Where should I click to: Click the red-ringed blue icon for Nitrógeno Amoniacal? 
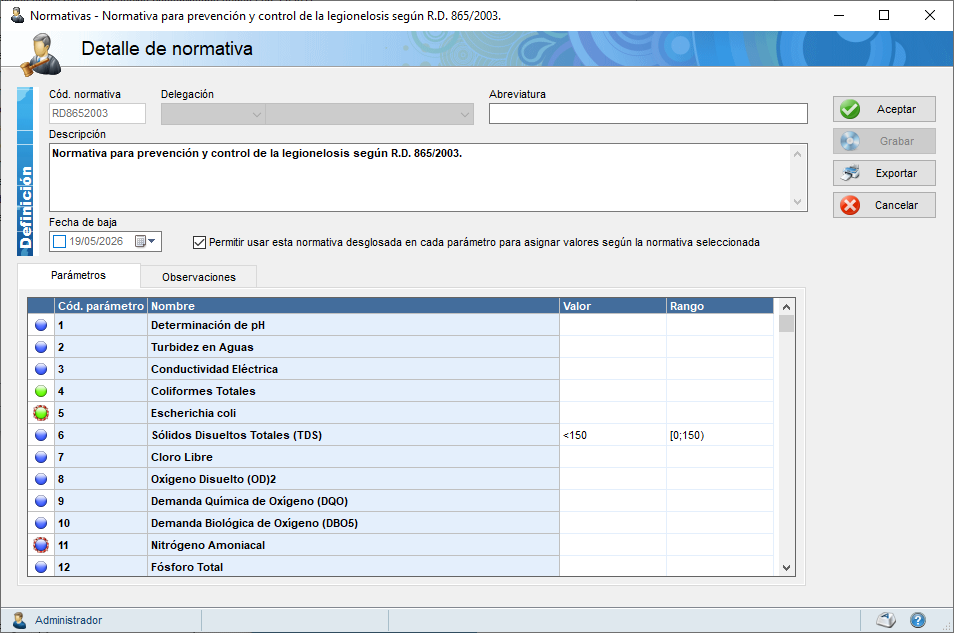tap(41, 545)
